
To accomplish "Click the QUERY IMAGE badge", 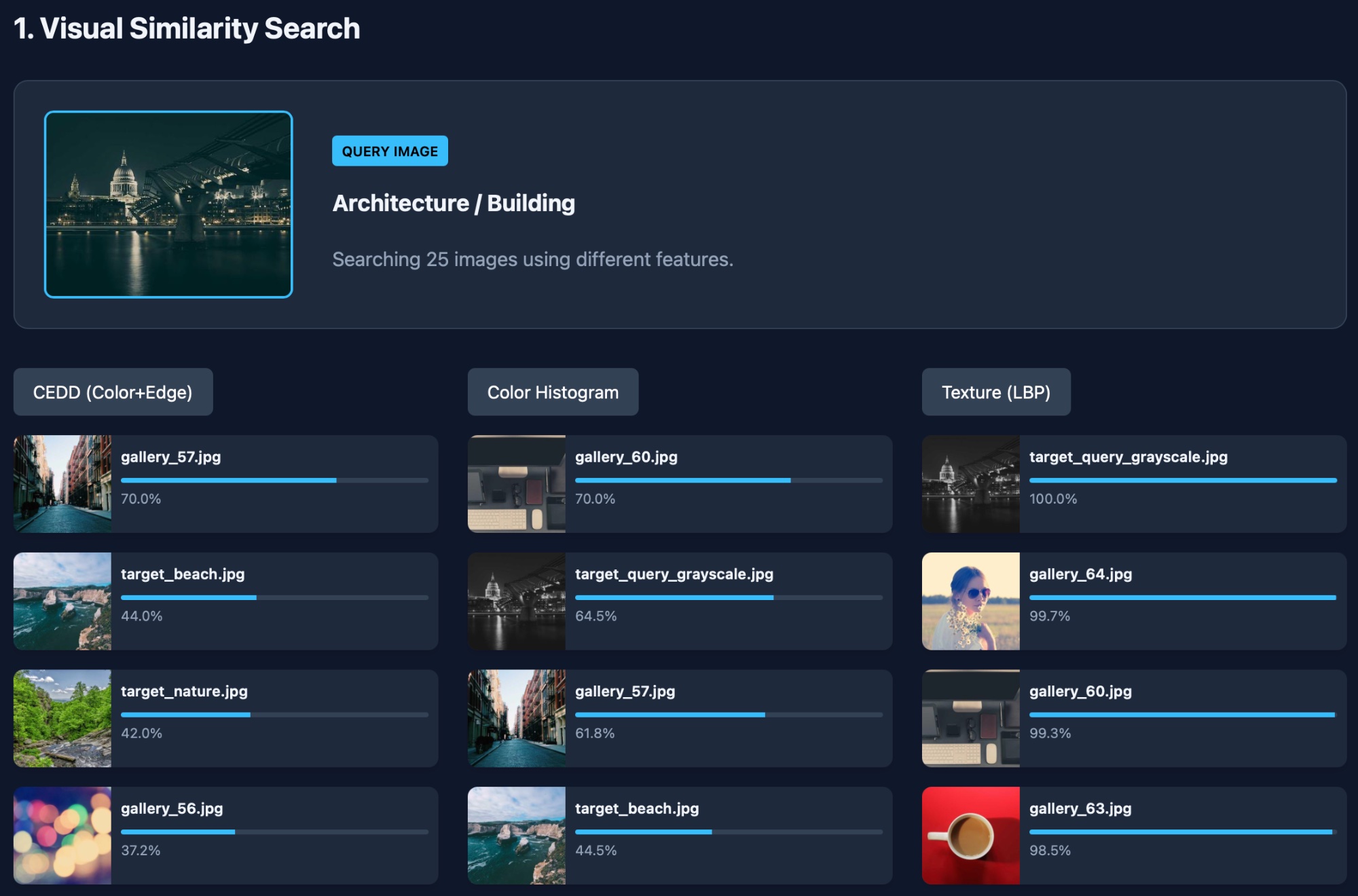I will [x=390, y=151].
